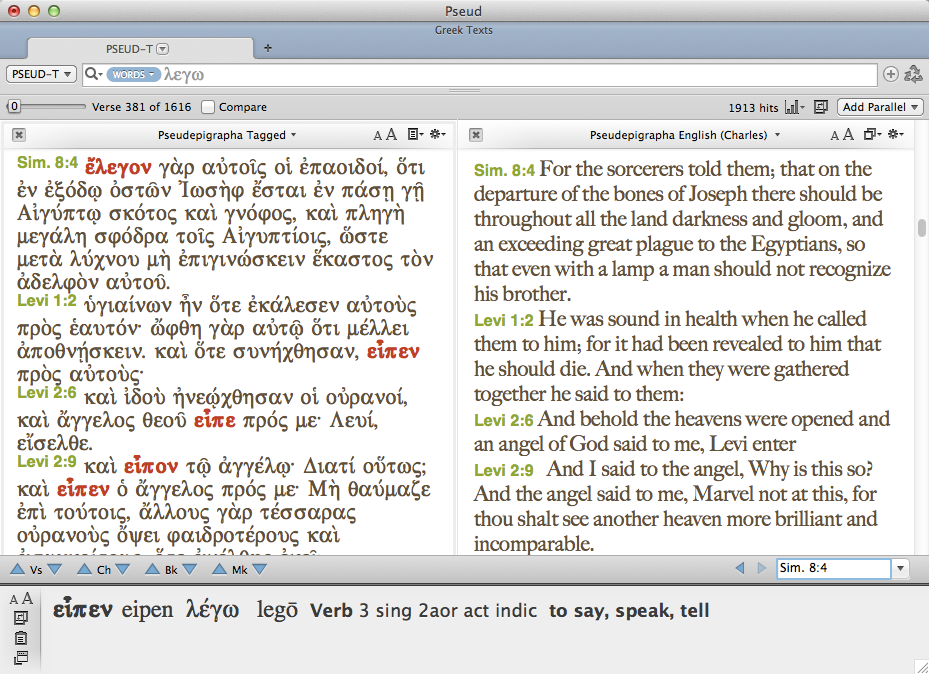
Task: Click Levi 2:9 reference in the English pane
Action: (x=504, y=470)
